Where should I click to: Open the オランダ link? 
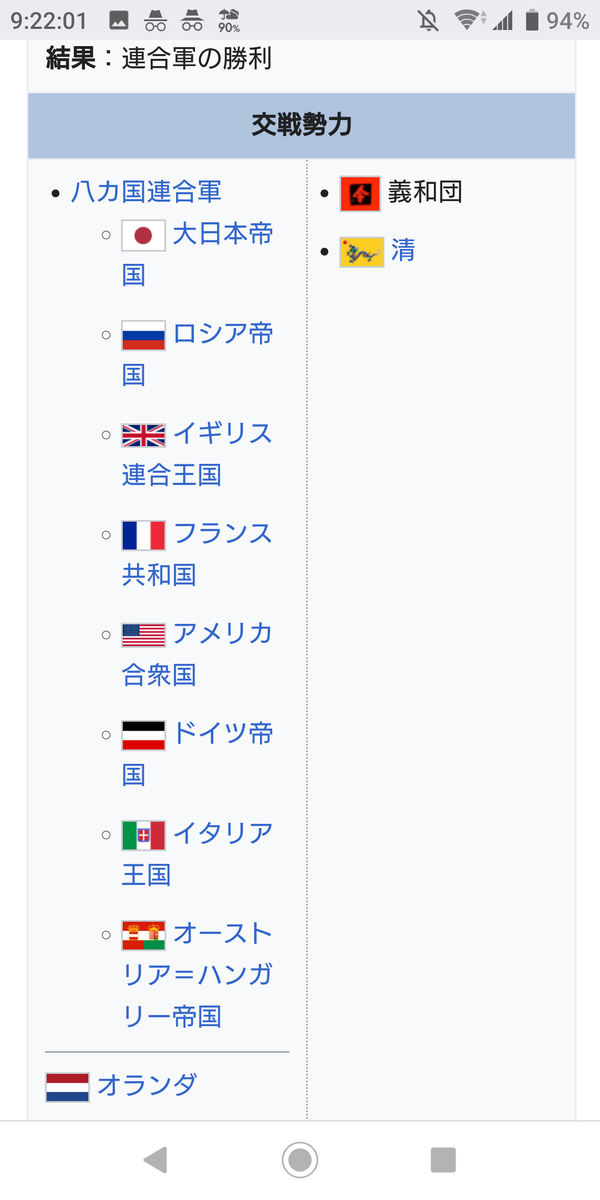point(147,1085)
